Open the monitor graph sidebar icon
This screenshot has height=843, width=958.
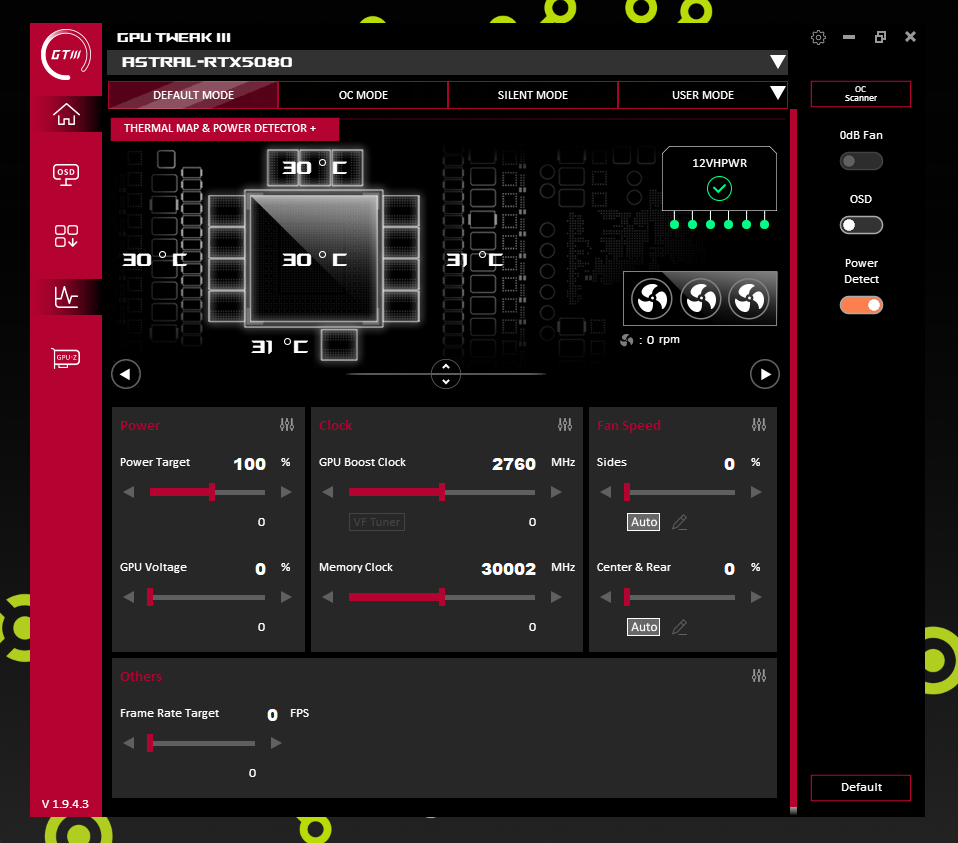66,297
